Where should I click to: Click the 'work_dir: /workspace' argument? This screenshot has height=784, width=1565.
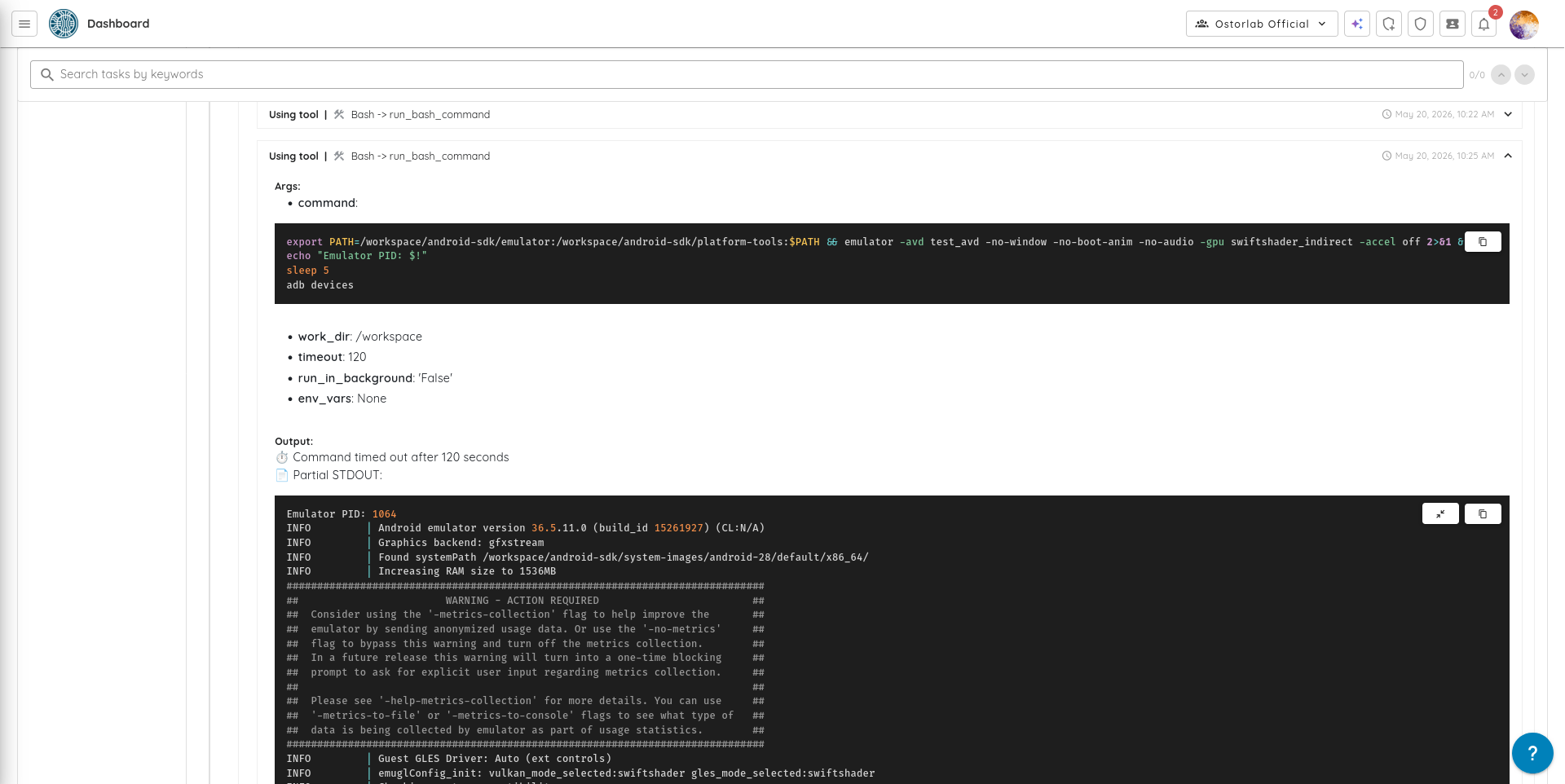click(359, 337)
